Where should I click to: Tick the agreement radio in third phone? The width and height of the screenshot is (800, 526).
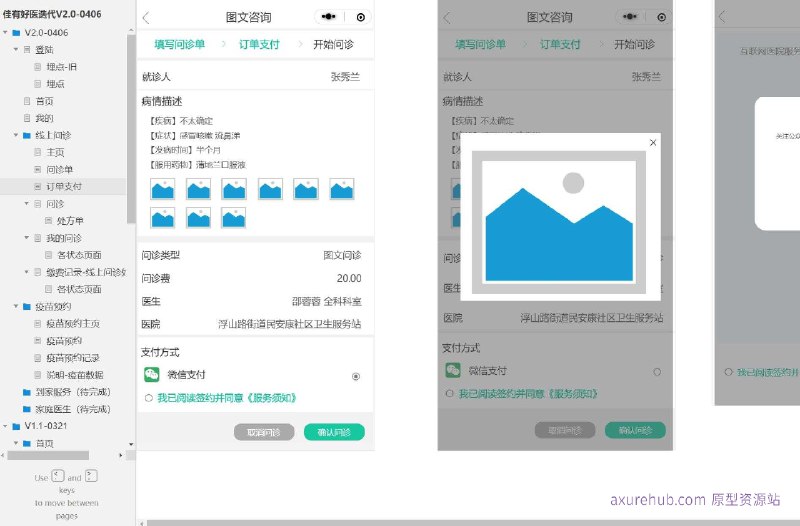729,372
